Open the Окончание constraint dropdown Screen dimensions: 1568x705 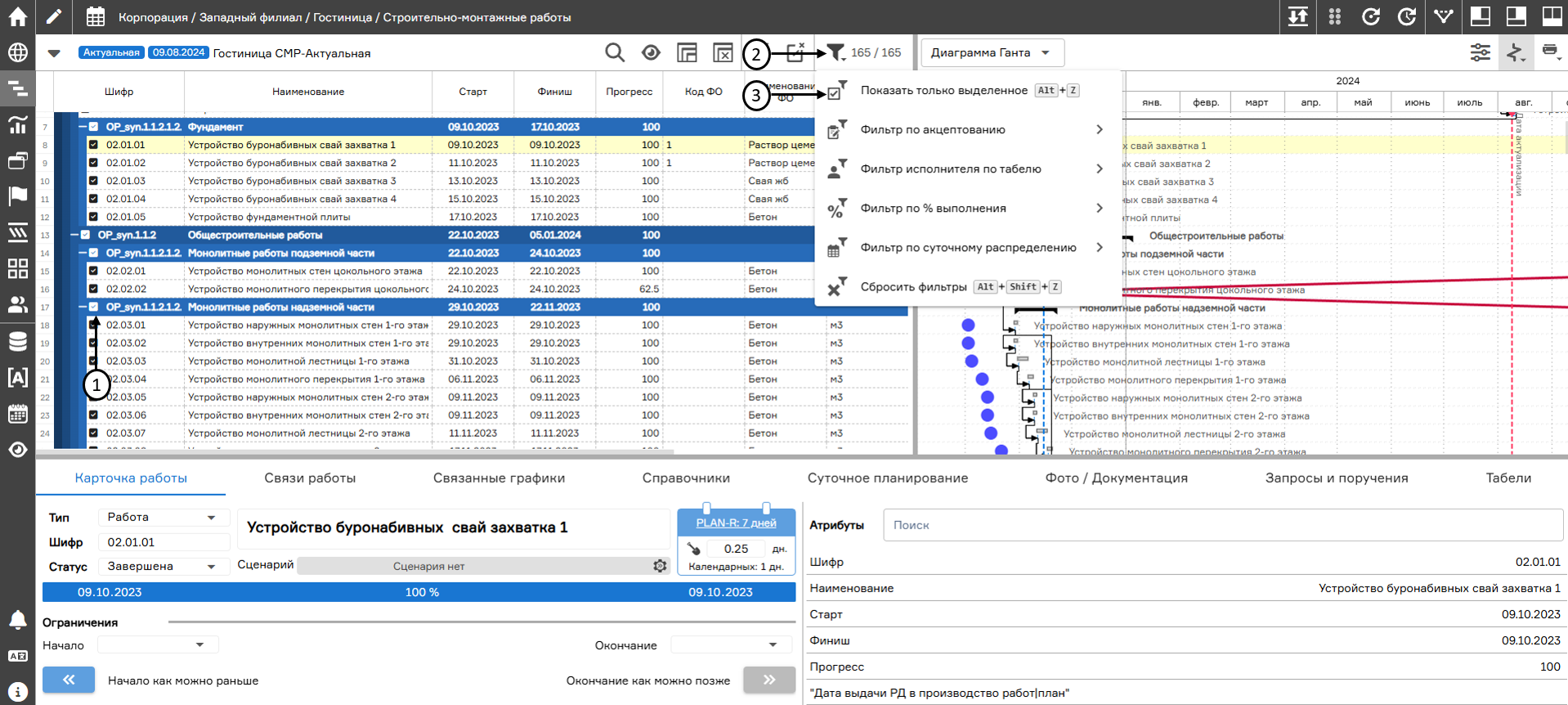(731, 644)
